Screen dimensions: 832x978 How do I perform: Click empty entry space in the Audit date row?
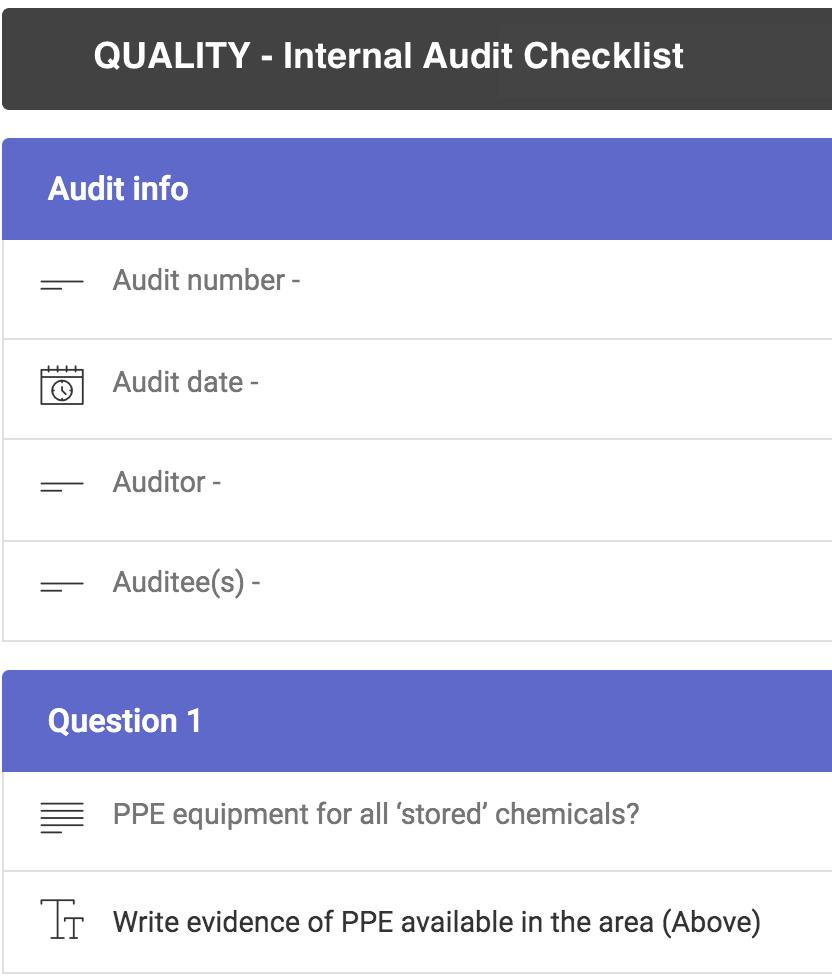tap(543, 390)
